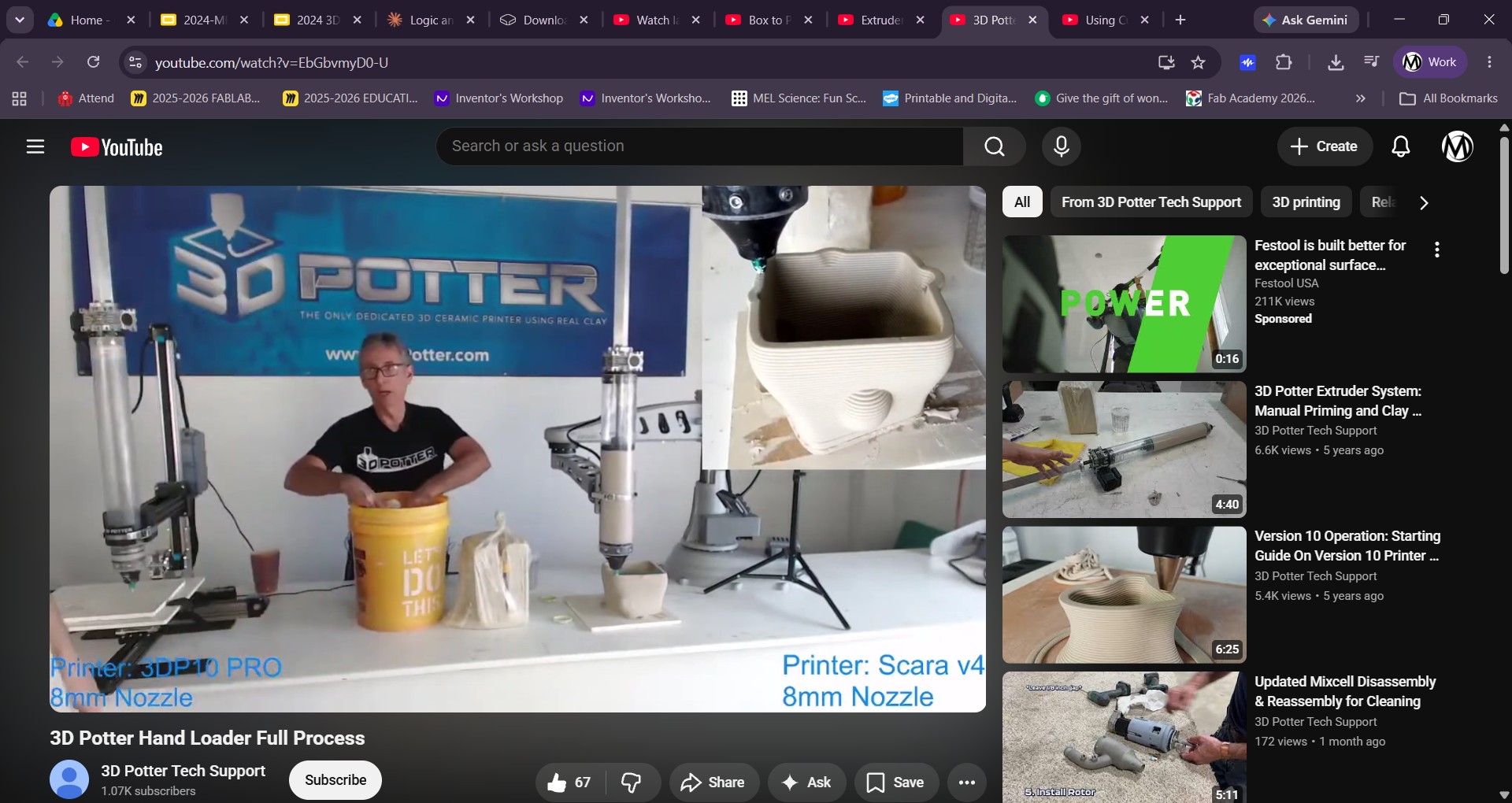1512x803 pixels.
Task: Go to the YouTube home logo
Action: pyautogui.click(x=117, y=147)
